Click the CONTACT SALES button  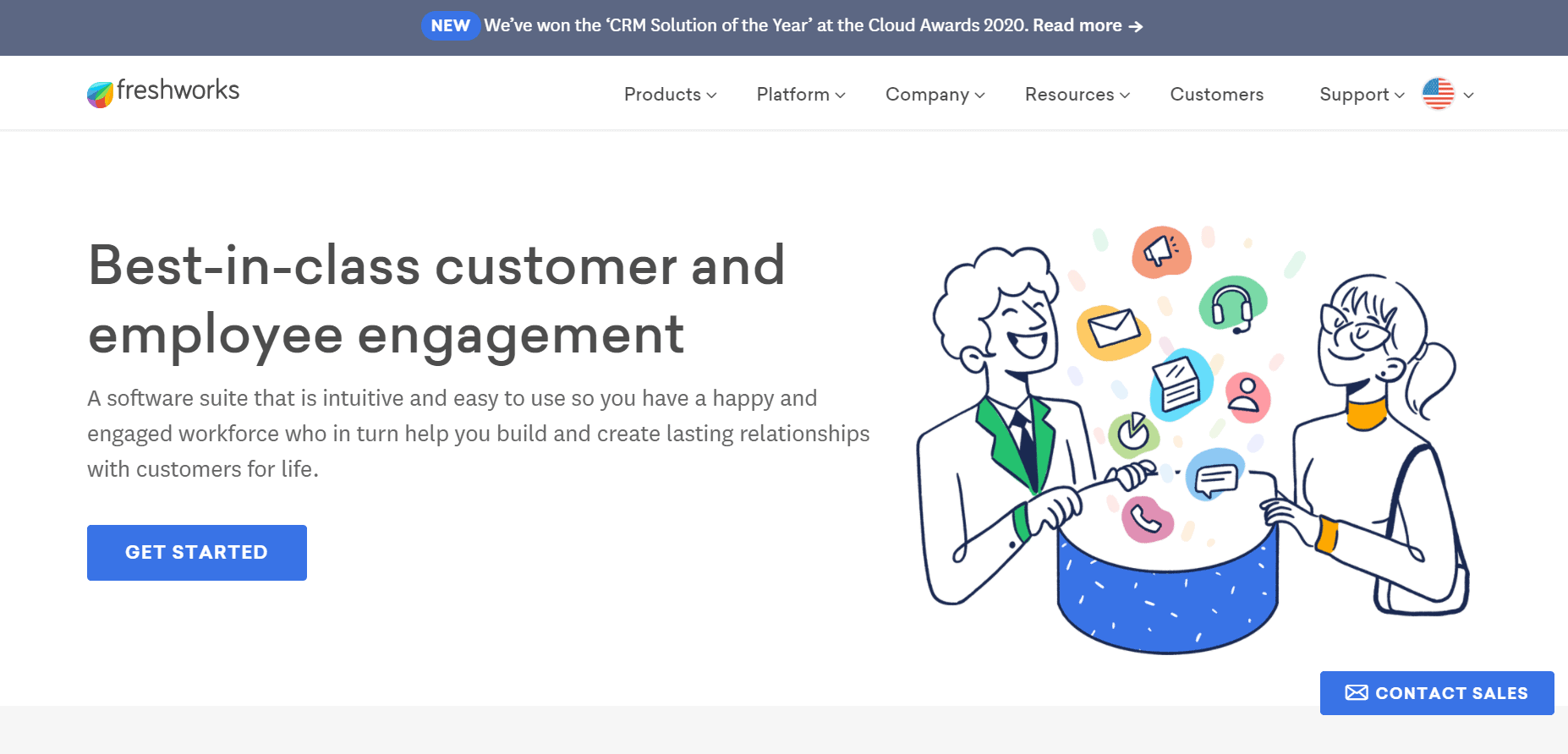pyautogui.click(x=1436, y=693)
